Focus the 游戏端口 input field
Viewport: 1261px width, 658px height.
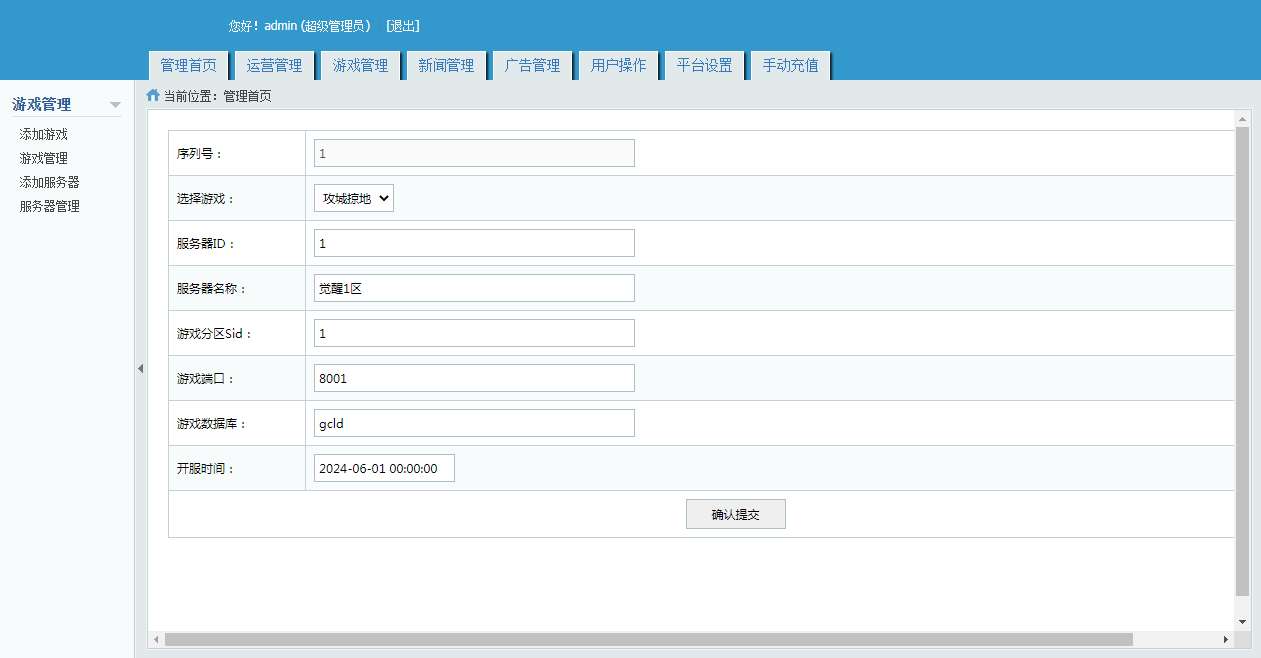(474, 378)
